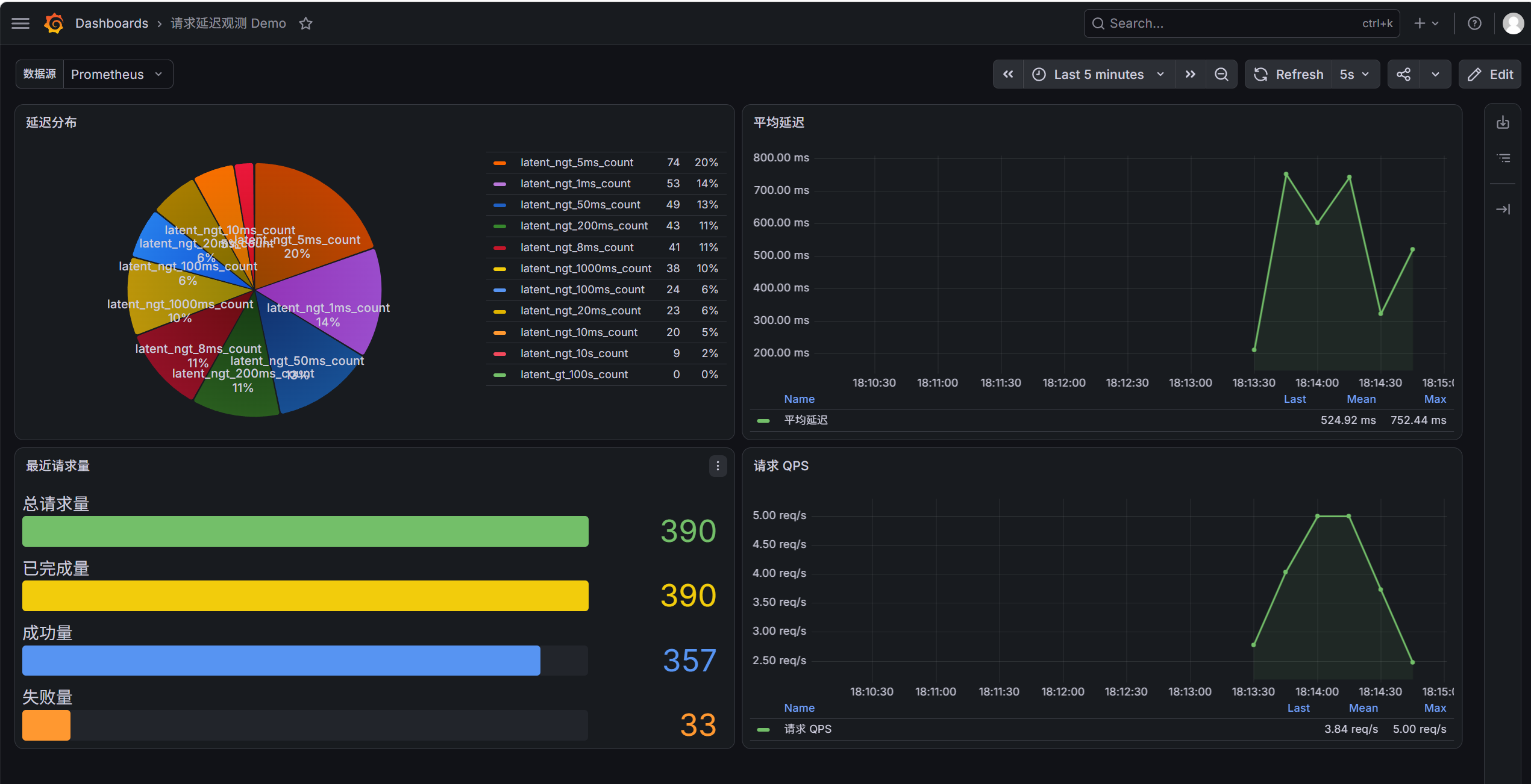
Task: Expand the Prometheus data source dropdown
Action: click(x=117, y=74)
